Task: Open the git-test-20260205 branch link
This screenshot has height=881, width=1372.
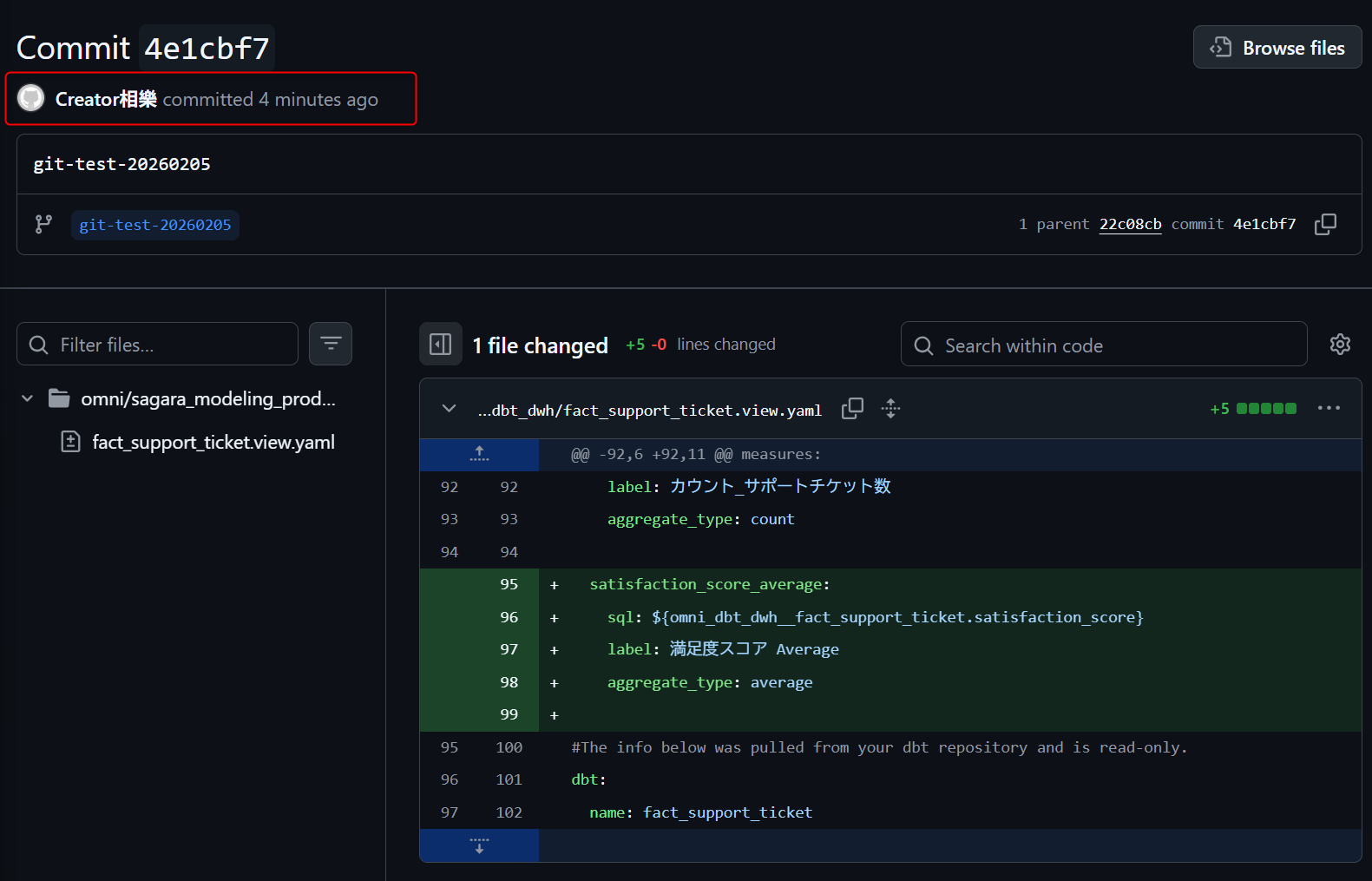Action: click(x=155, y=225)
